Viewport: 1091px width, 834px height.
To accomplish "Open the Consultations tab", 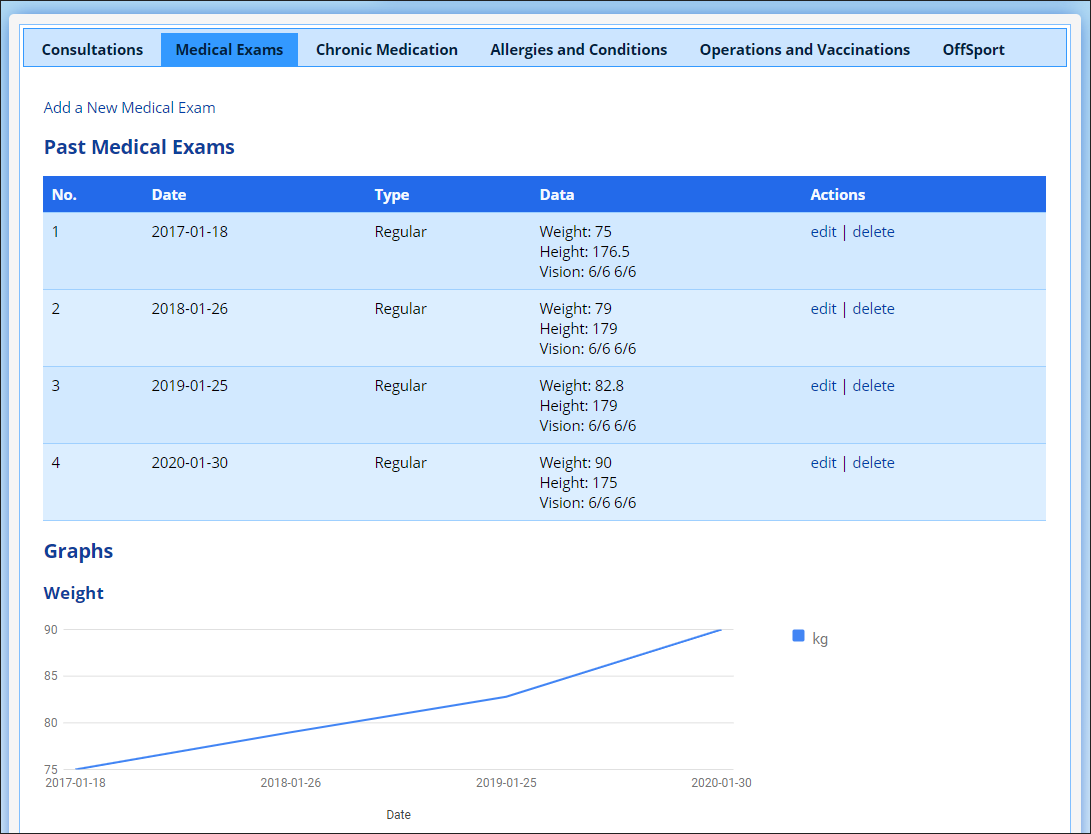I will (92, 50).
